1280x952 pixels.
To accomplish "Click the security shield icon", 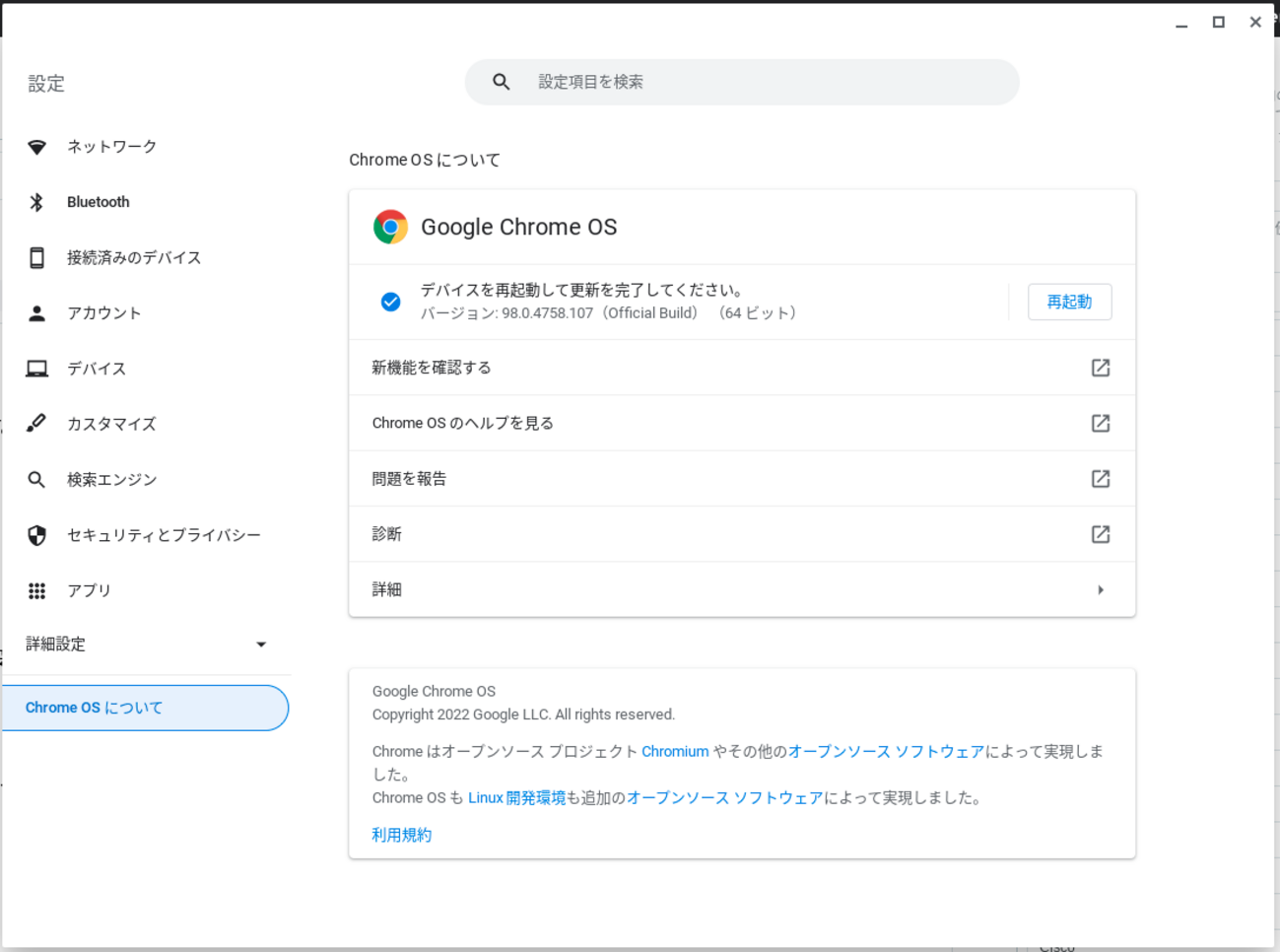I will [36, 535].
